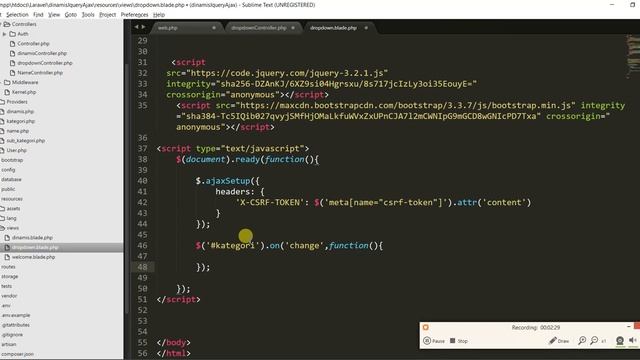Open dinamis.blade.php in sidebar
The image size is (640, 360).
click(x=32, y=238)
